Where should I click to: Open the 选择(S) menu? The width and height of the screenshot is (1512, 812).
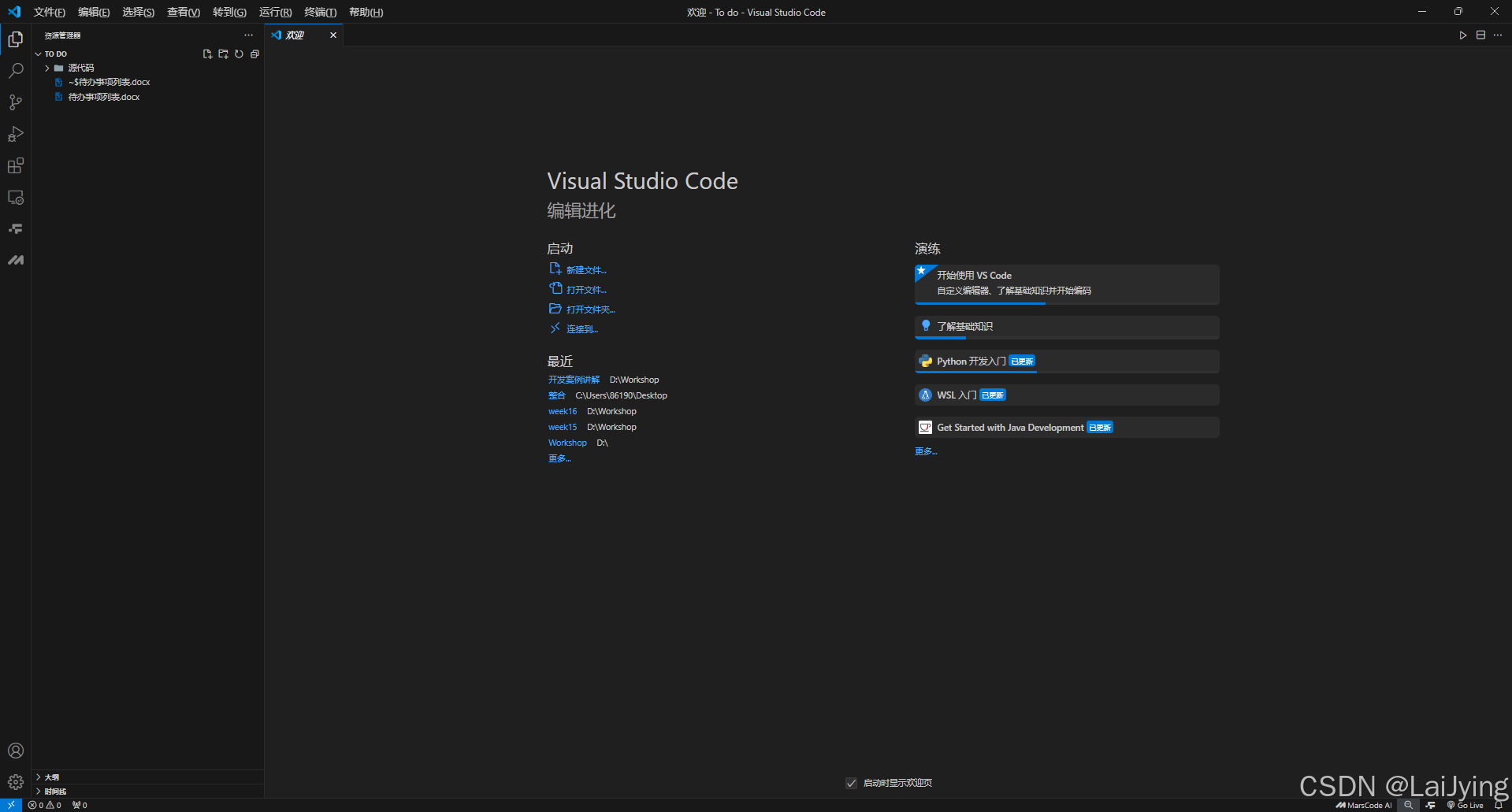[x=139, y=12]
